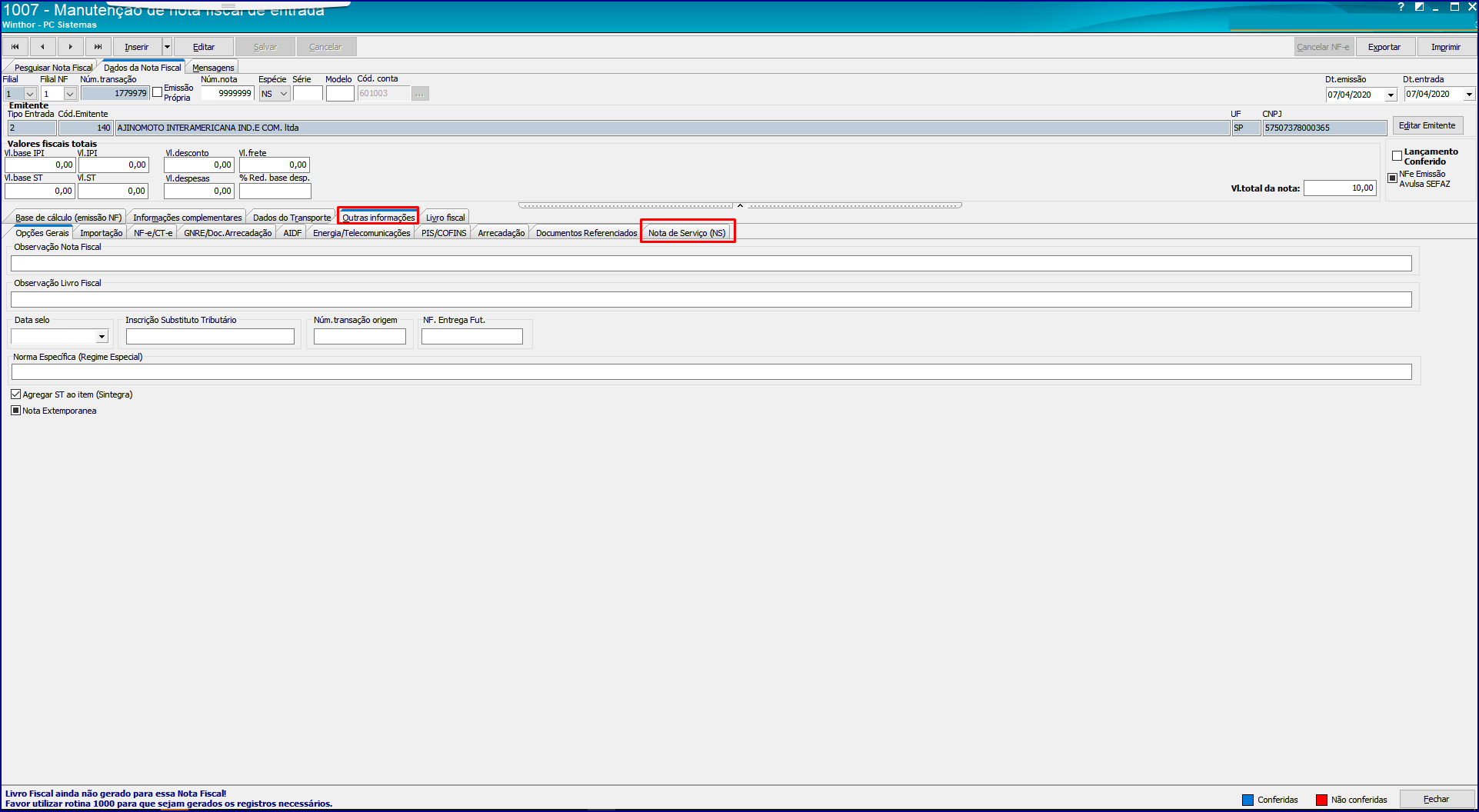
Task: Click Observação Livro Fiscal field
Action: pos(711,299)
